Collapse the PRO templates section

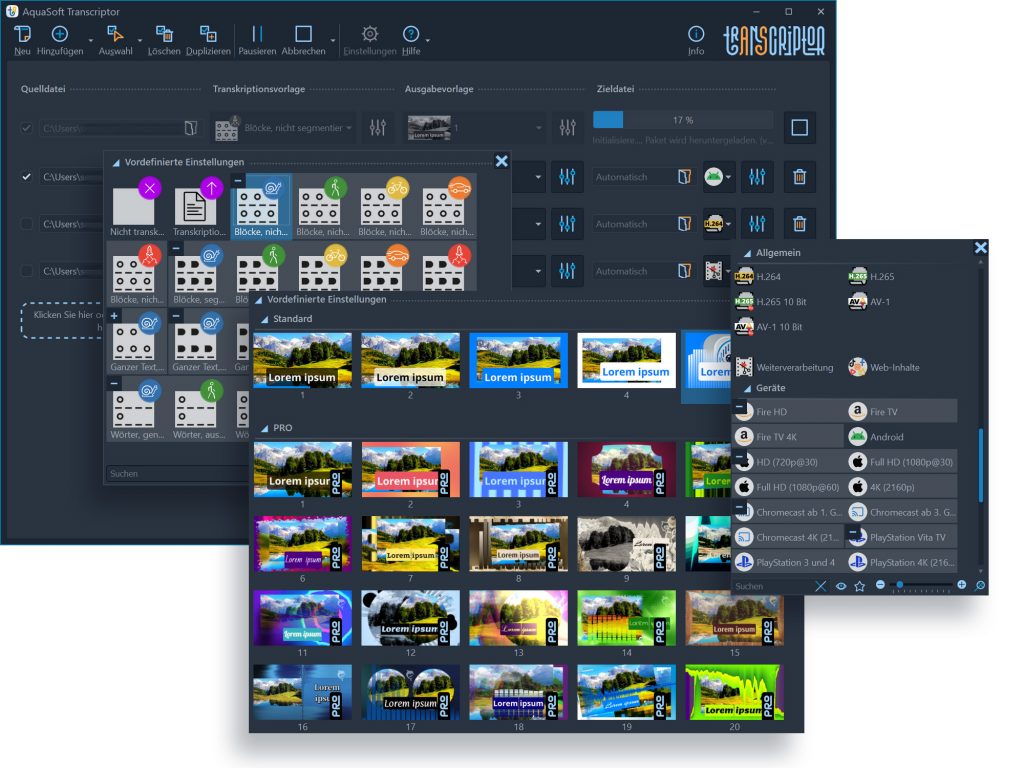click(263, 428)
